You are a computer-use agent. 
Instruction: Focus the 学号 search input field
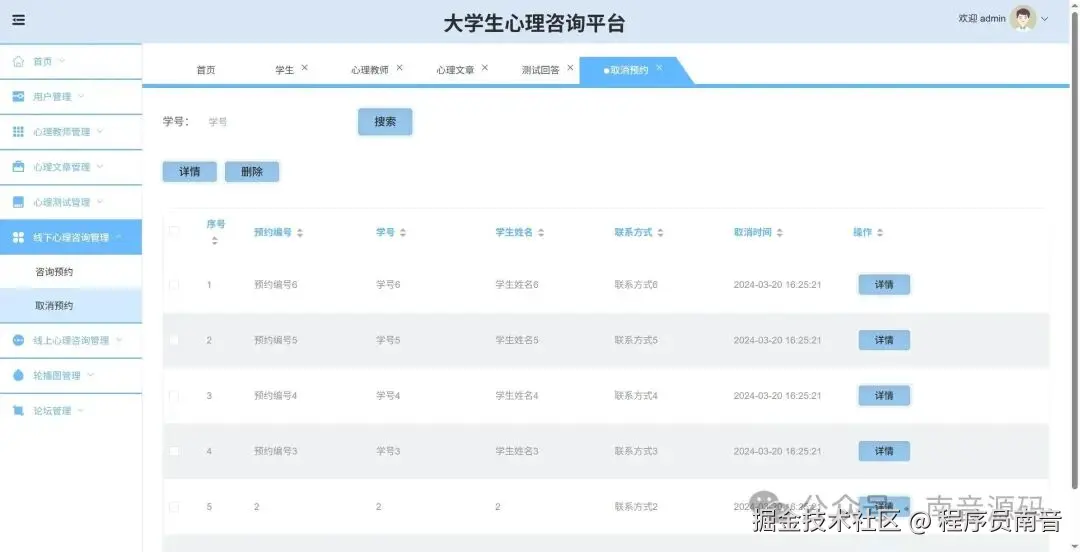tap(272, 122)
